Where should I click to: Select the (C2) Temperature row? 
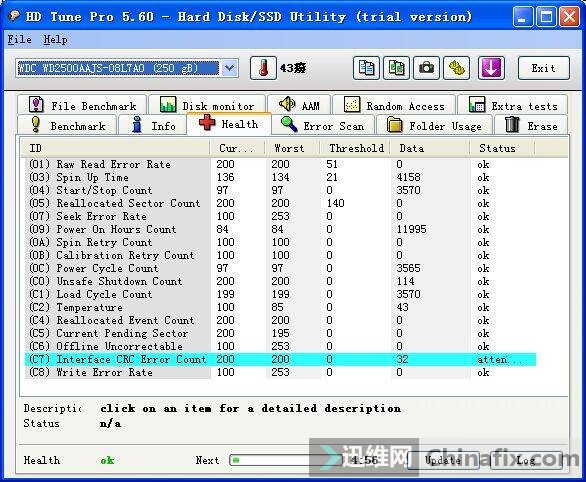[280, 307]
